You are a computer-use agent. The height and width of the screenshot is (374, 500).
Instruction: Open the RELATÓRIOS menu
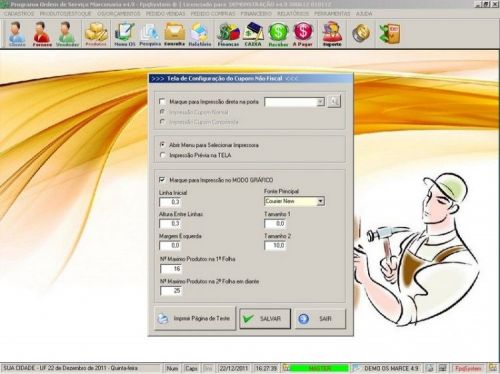293,14
